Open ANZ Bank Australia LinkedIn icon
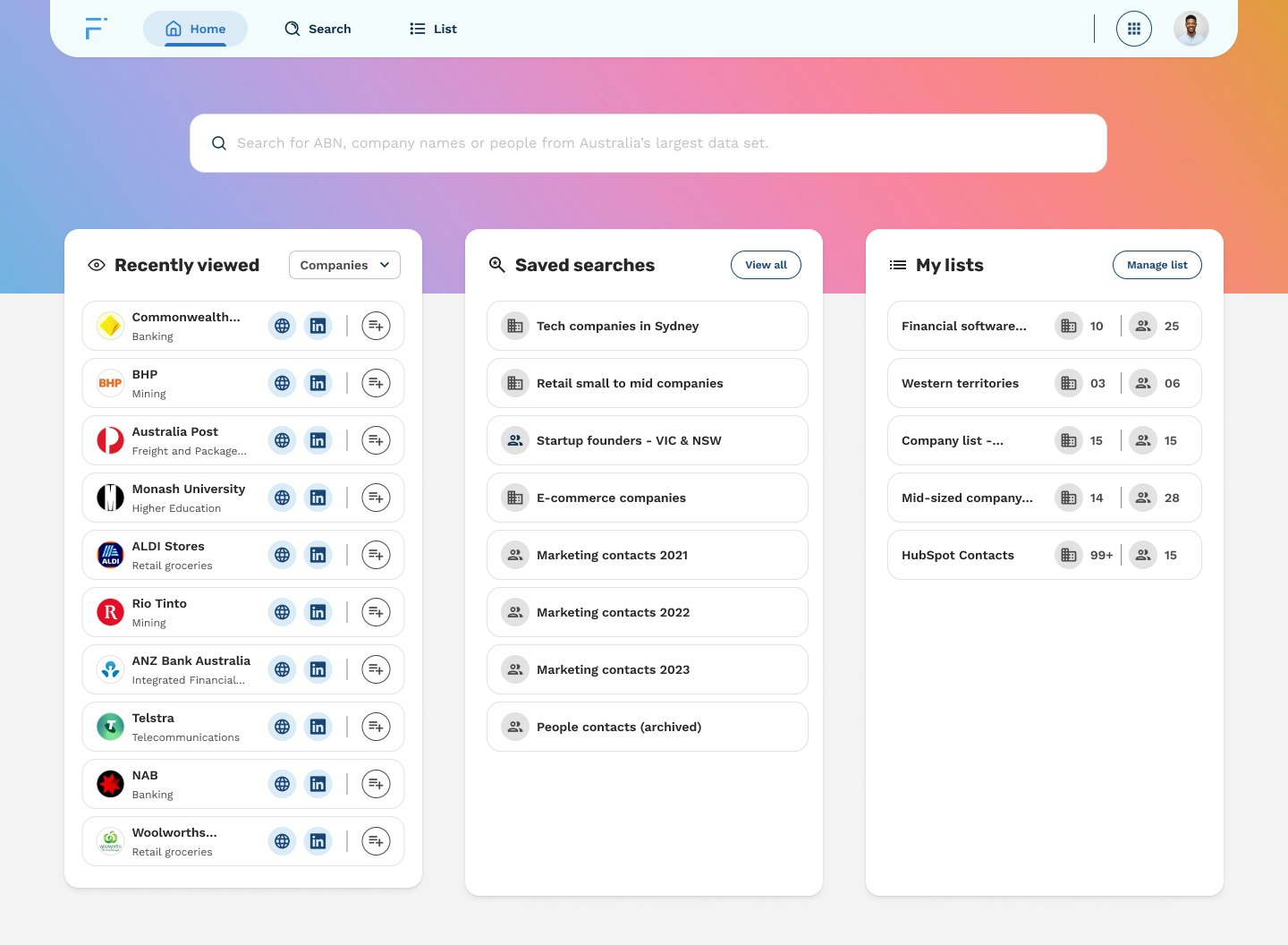 [318, 669]
